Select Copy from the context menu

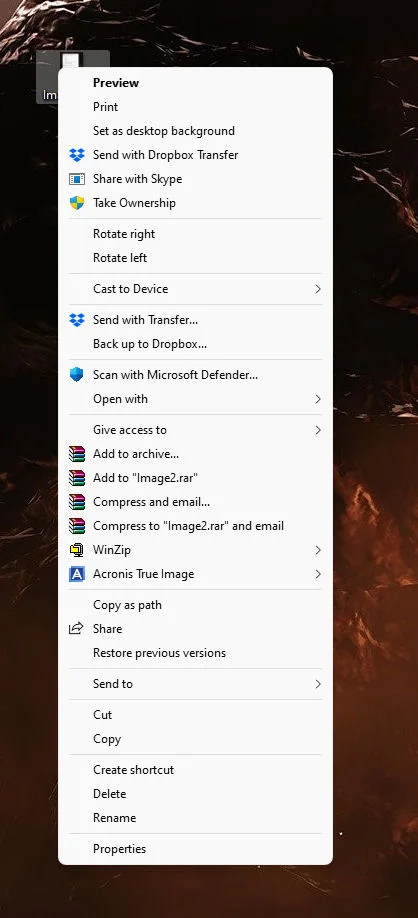click(196, 739)
